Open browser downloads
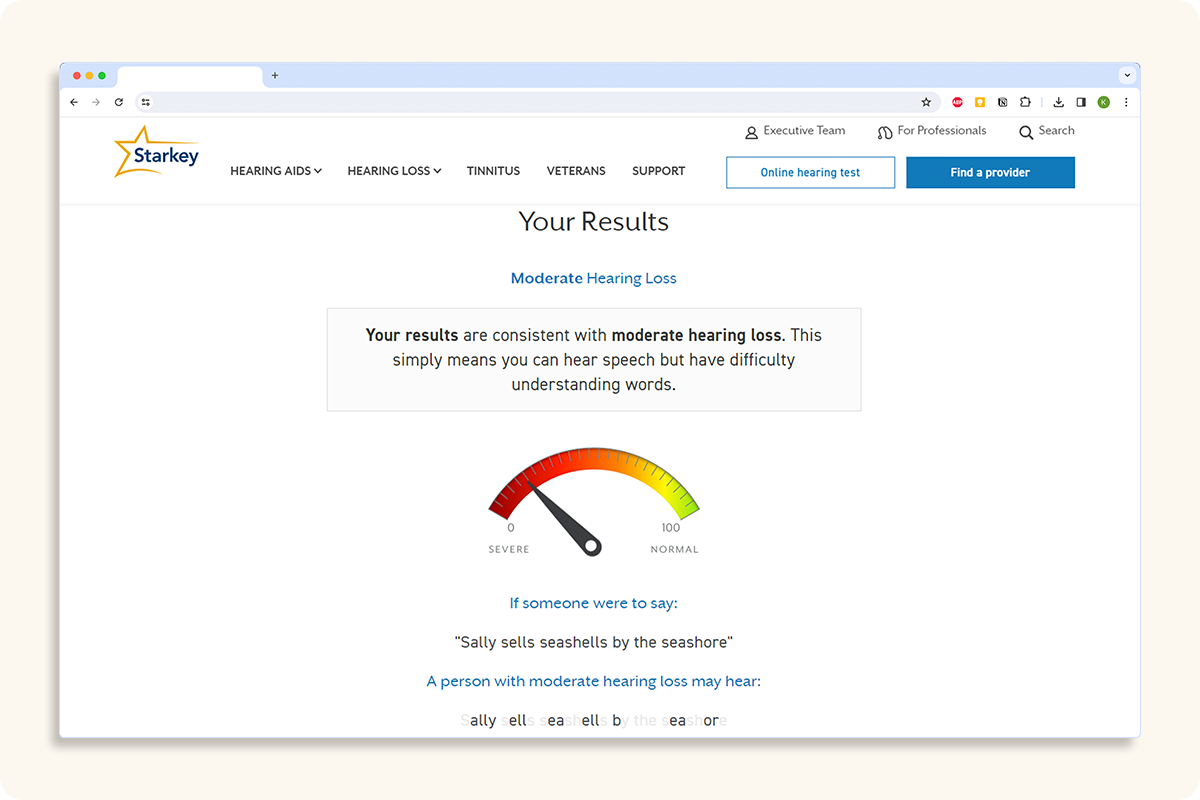Viewport: 1200px width, 800px height. point(1058,102)
